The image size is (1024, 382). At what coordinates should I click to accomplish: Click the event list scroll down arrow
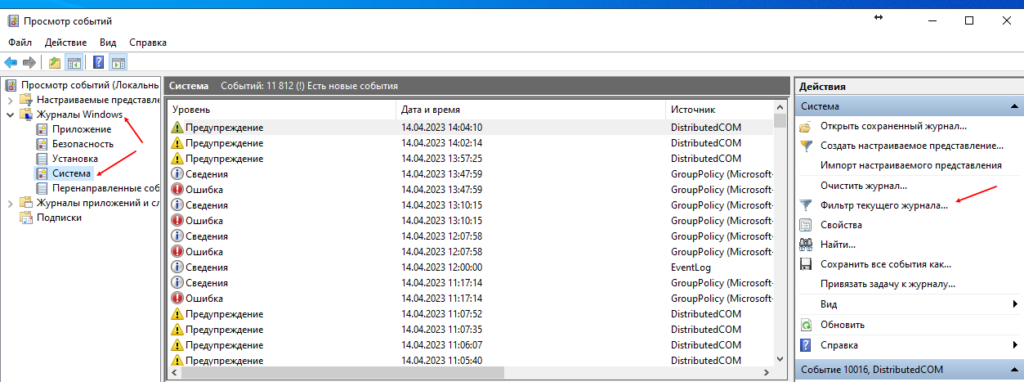tap(780, 359)
